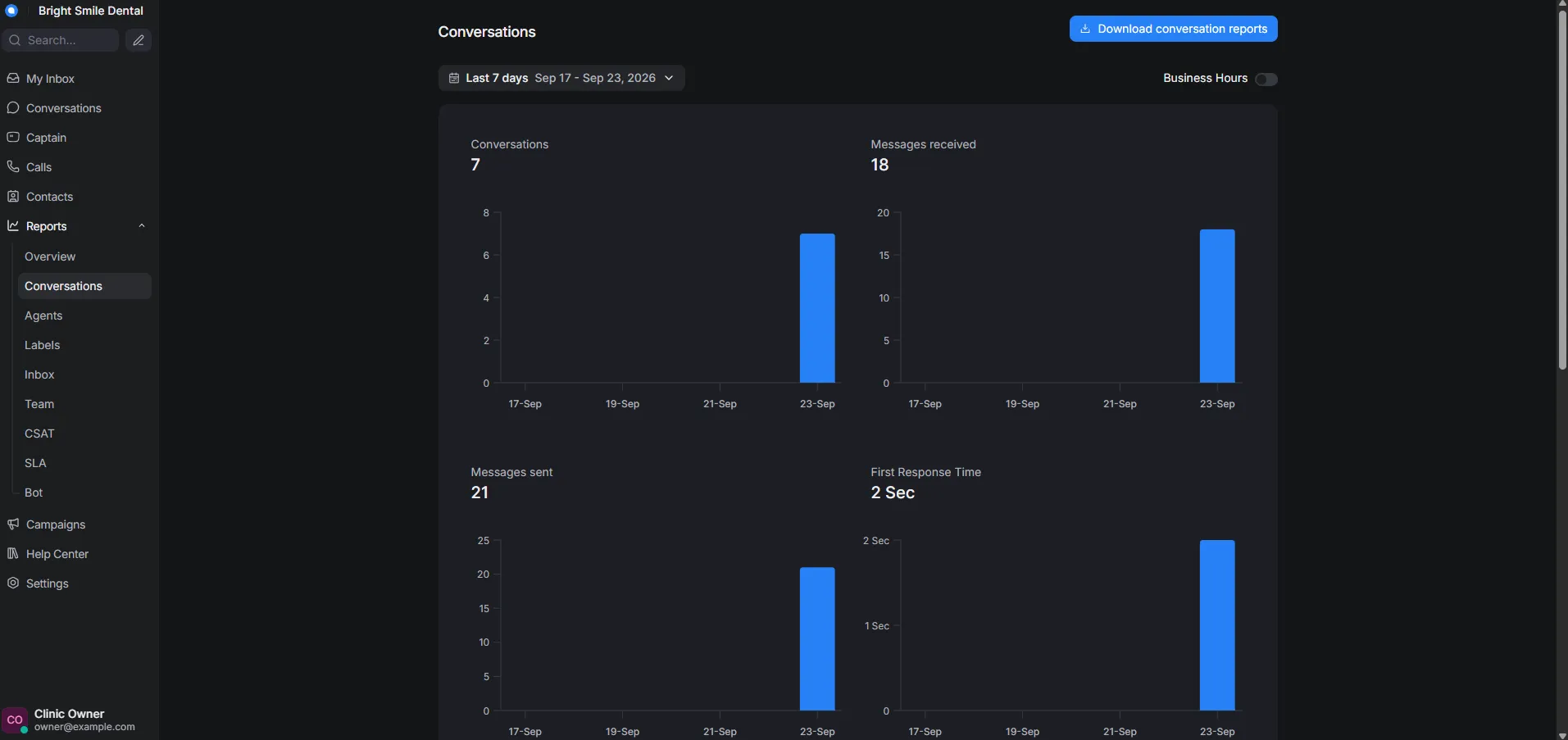This screenshot has width=1568, height=740.
Task: Click the Clinic Owner avatar
Action: [x=15, y=720]
